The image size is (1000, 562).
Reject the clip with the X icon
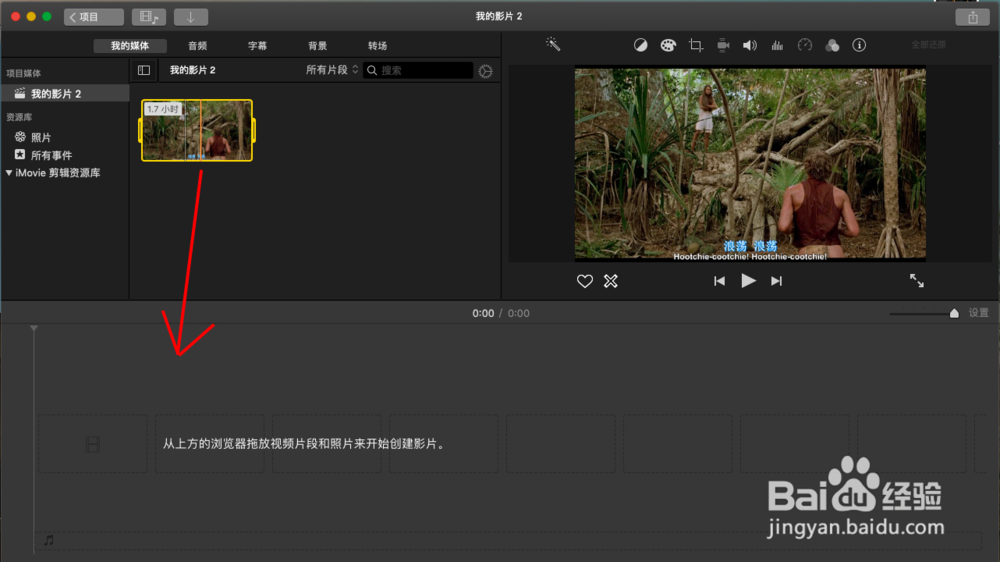point(611,281)
